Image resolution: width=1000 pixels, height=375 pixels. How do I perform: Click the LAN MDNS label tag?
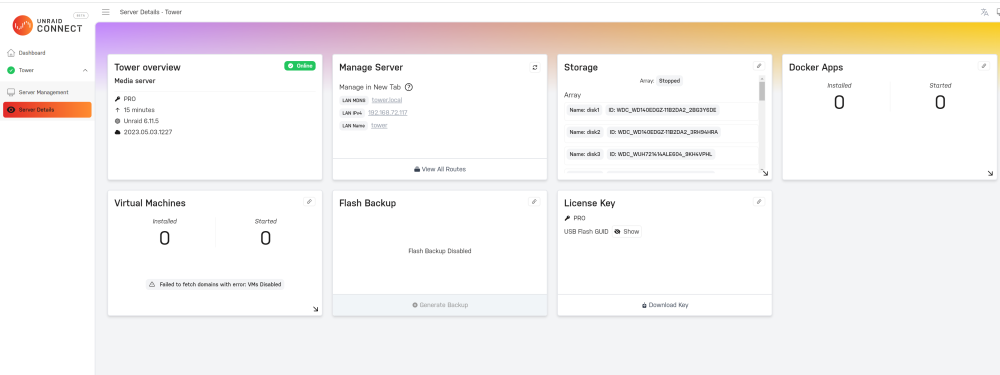[x=354, y=100]
